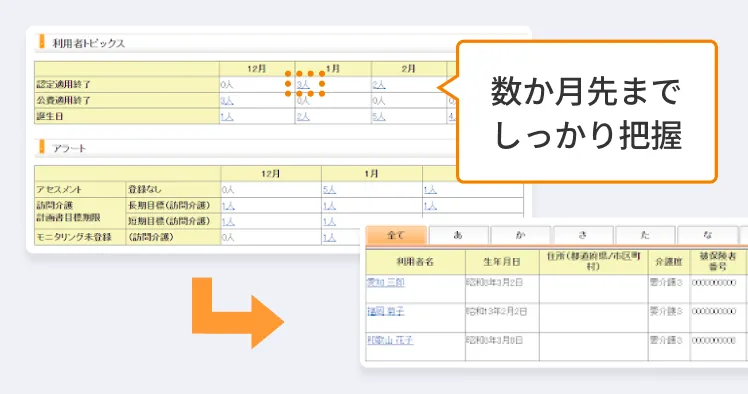Open user 和歌山 花子's name link
This screenshot has height=394, width=748.
click(x=390, y=340)
